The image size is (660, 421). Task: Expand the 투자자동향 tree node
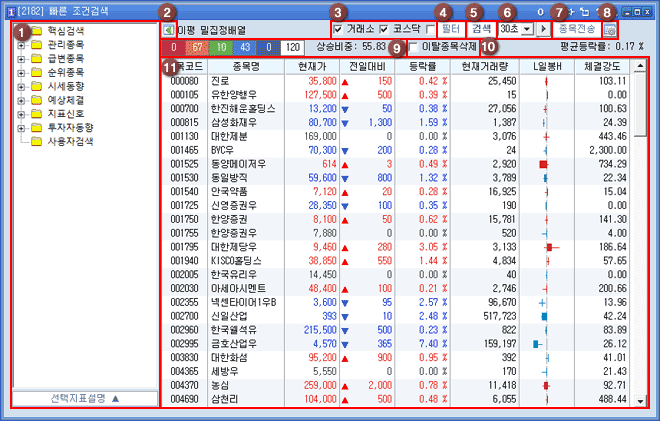(21, 129)
